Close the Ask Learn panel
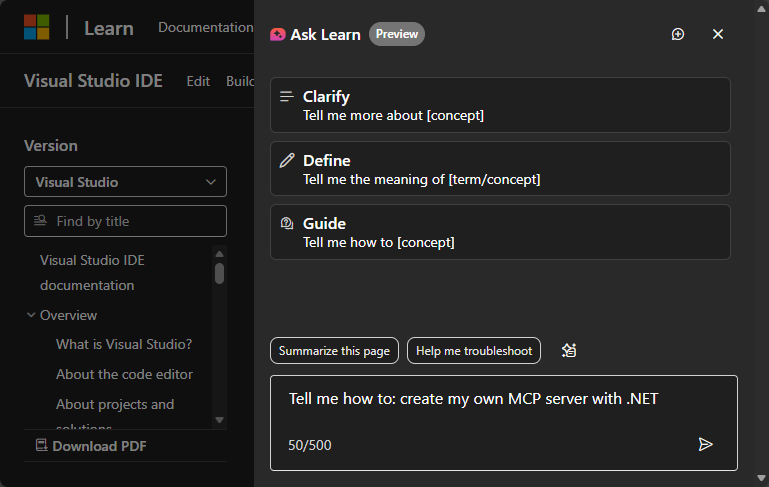This screenshot has height=487, width=769. (717, 34)
